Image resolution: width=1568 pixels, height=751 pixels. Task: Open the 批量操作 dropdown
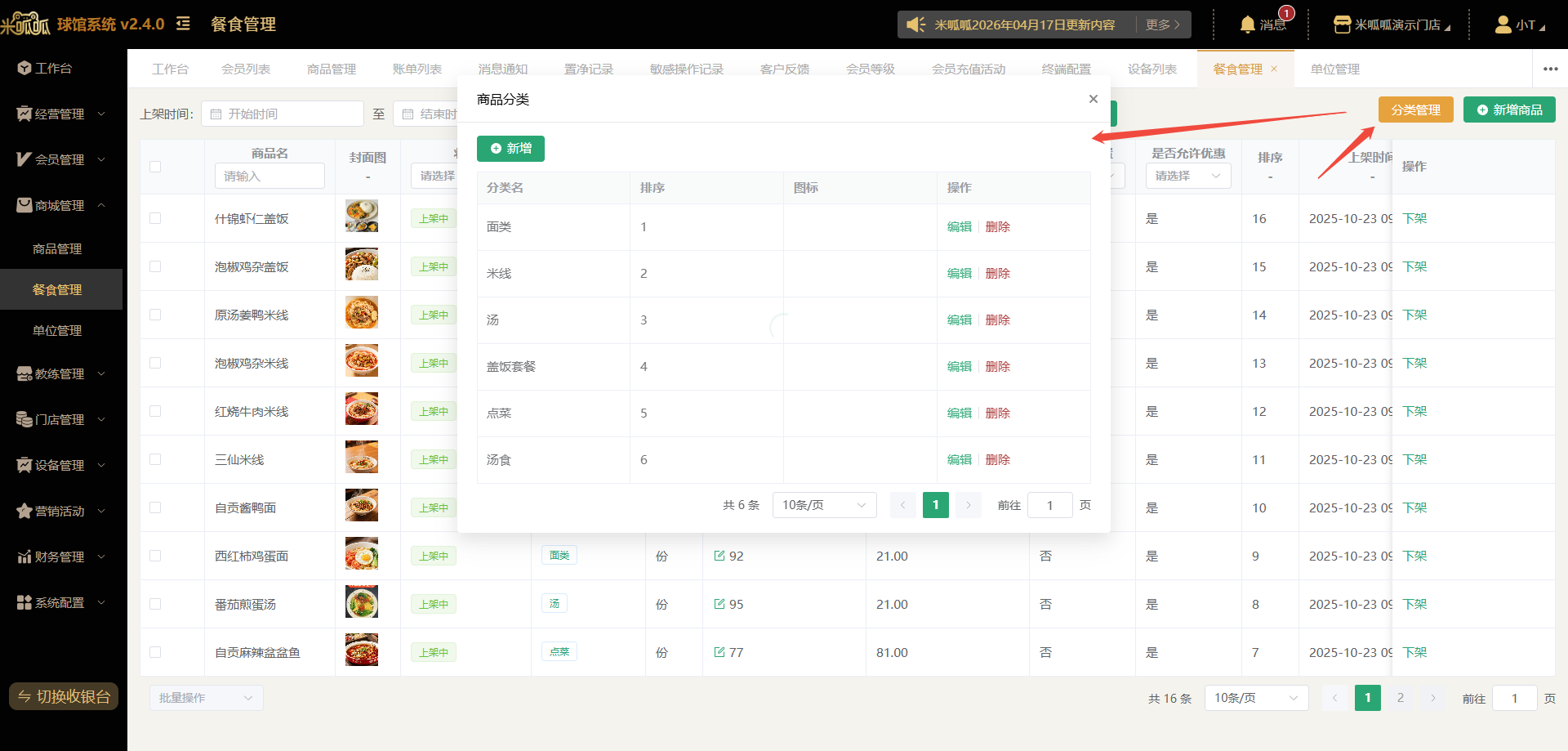pyautogui.click(x=207, y=698)
